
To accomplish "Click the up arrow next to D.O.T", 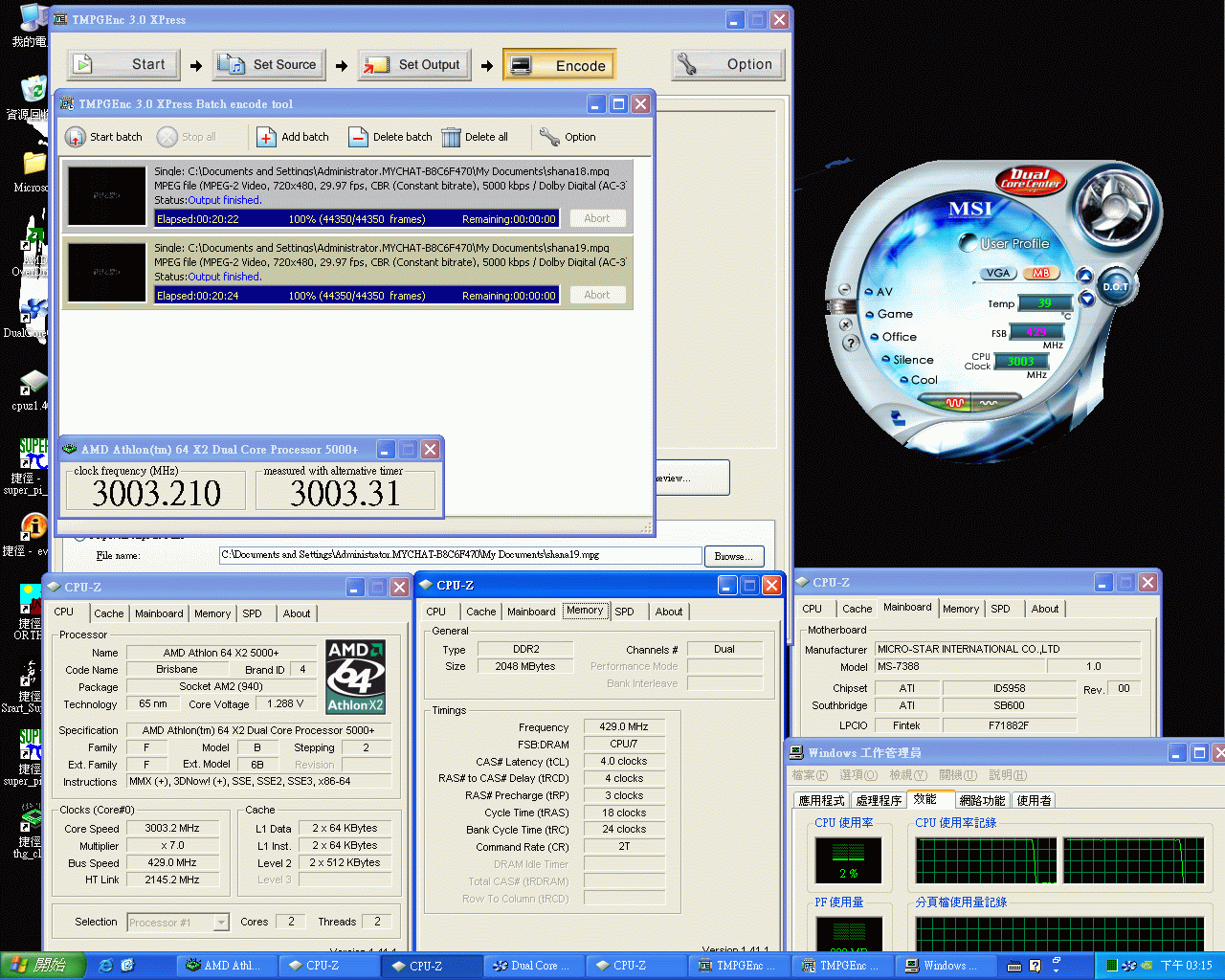I will pos(1085,276).
